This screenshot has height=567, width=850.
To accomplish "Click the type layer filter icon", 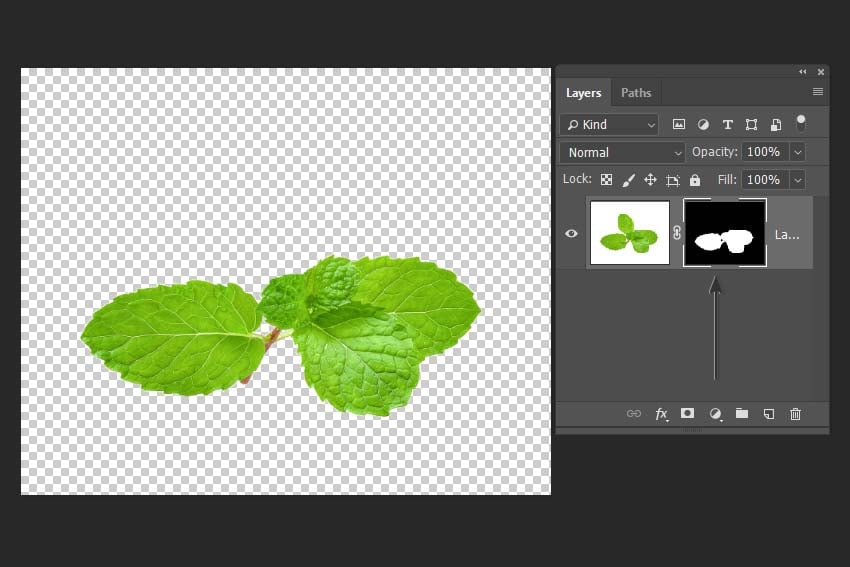I will 727,125.
